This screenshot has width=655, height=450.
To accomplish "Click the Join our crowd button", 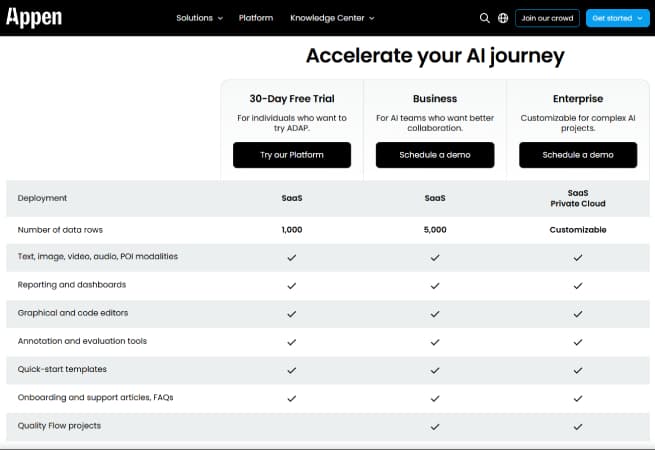I will [x=546, y=18].
